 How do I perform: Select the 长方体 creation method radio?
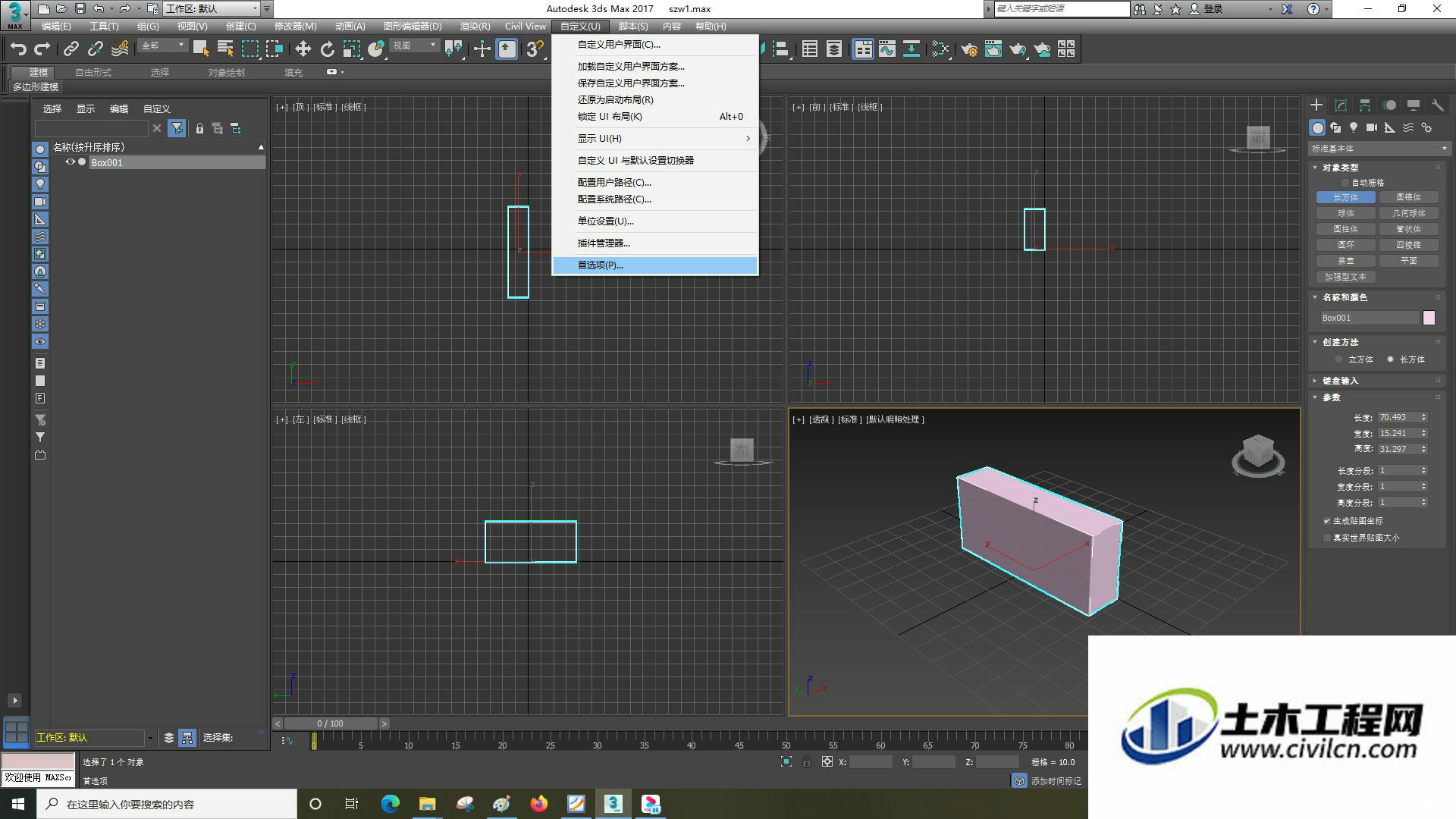[1390, 359]
